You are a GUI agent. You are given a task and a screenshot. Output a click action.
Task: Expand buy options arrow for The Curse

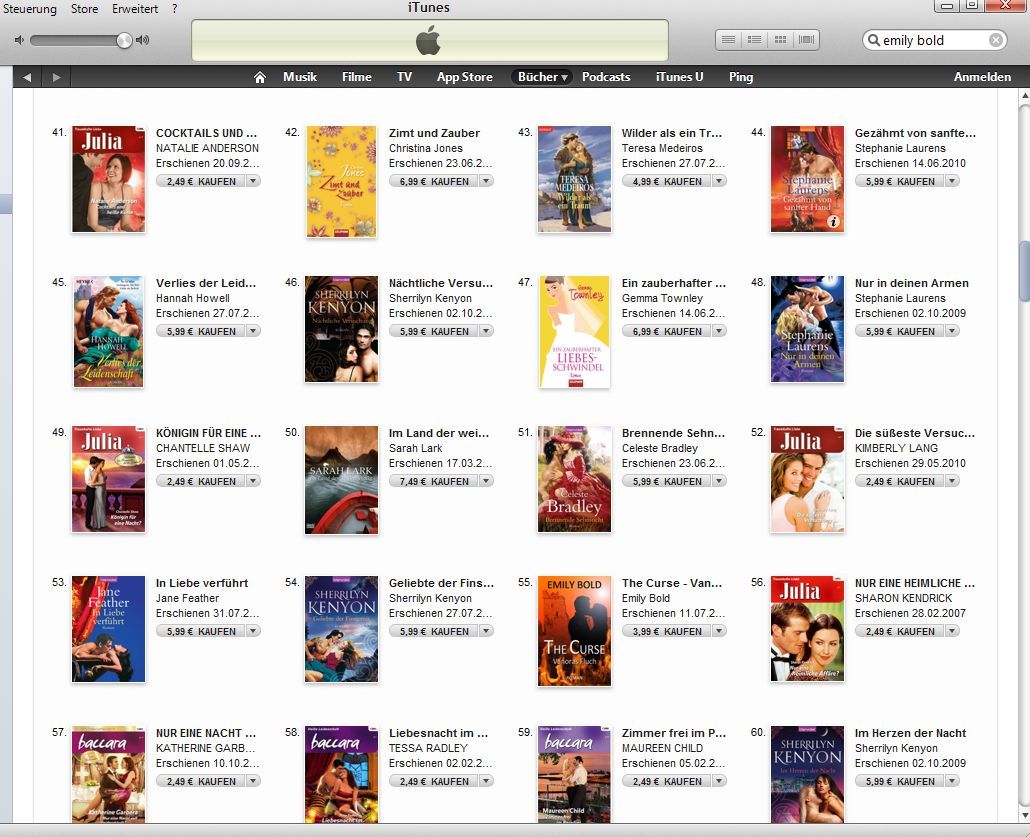click(x=719, y=631)
